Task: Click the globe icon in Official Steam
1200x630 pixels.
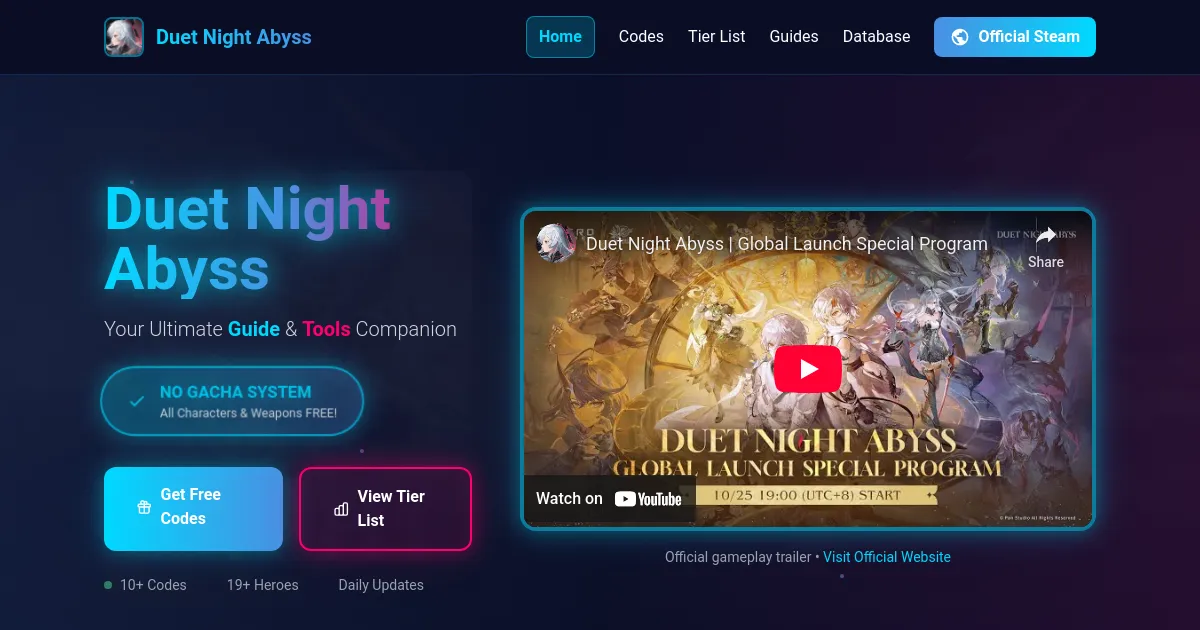Action: 960,37
